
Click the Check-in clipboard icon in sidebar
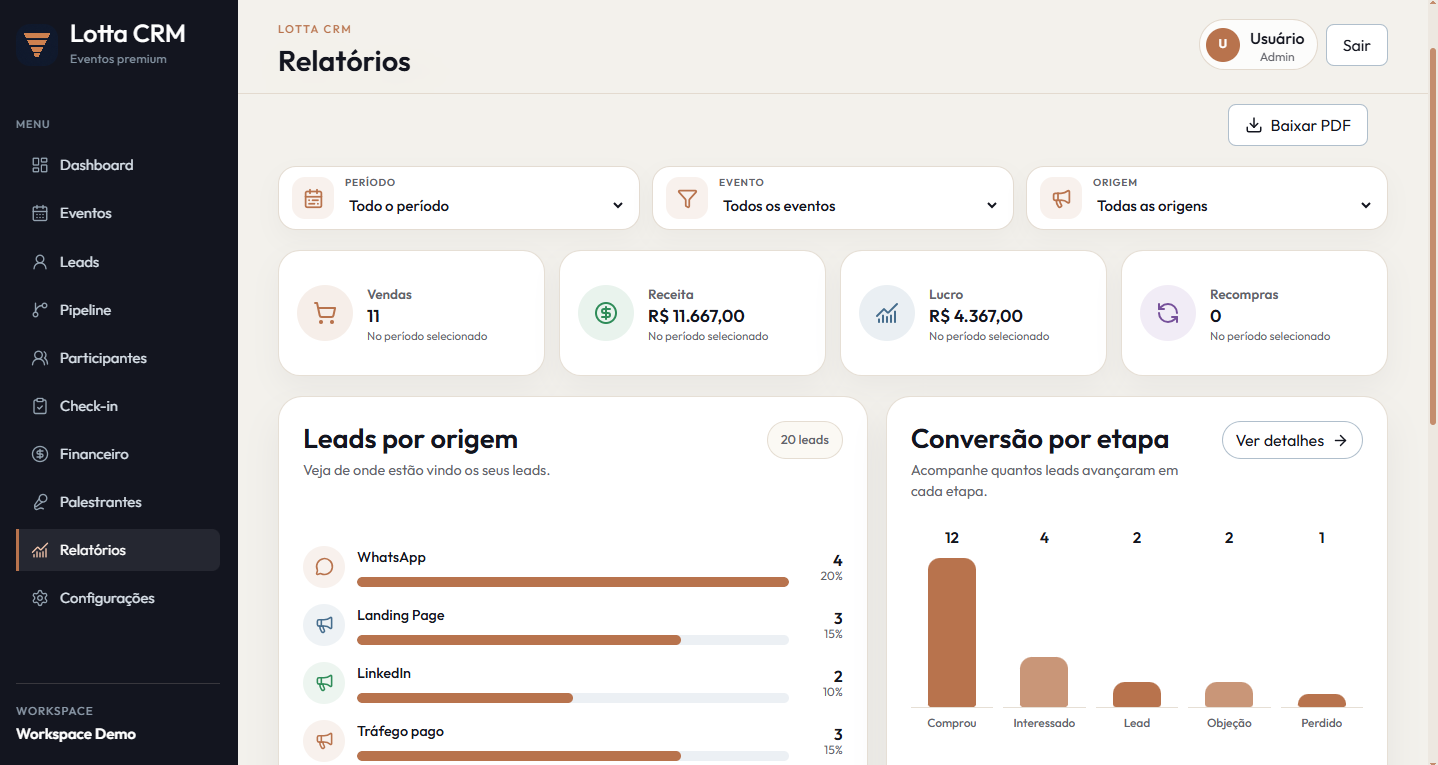40,406
